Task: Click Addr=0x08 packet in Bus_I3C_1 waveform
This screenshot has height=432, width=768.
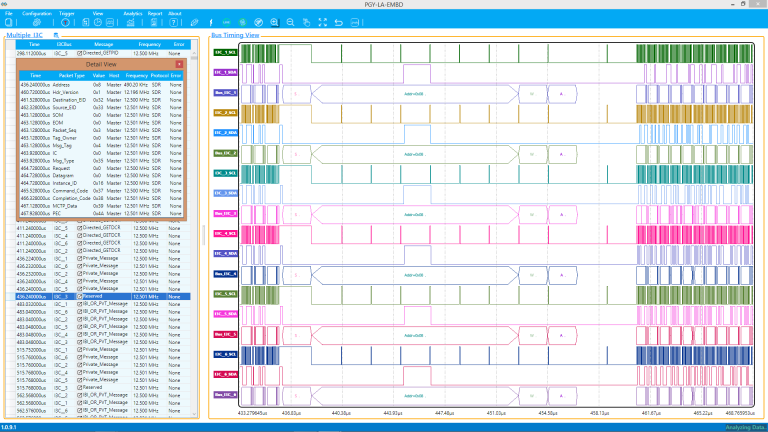Action: click(x=415, y=94)
